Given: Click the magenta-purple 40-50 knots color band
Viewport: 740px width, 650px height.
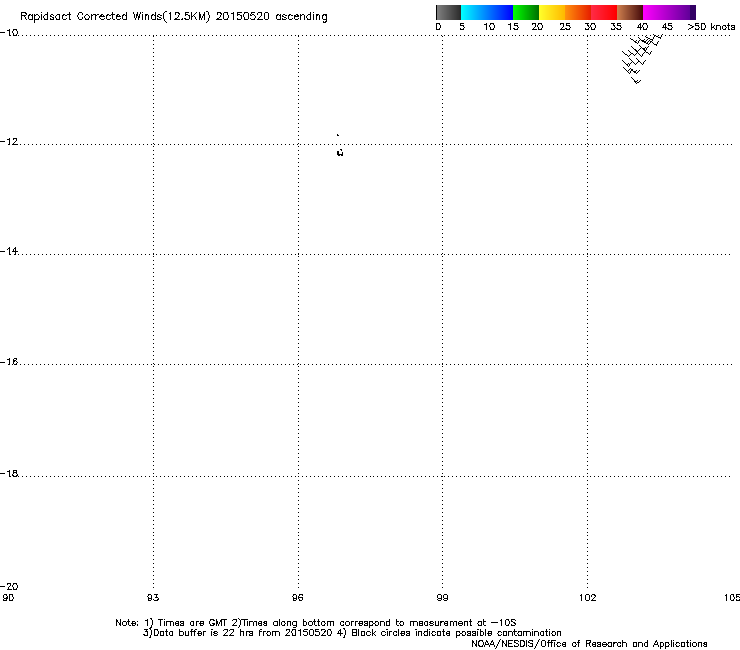Looking at the screenshot, I should click(x=669, y=12).
